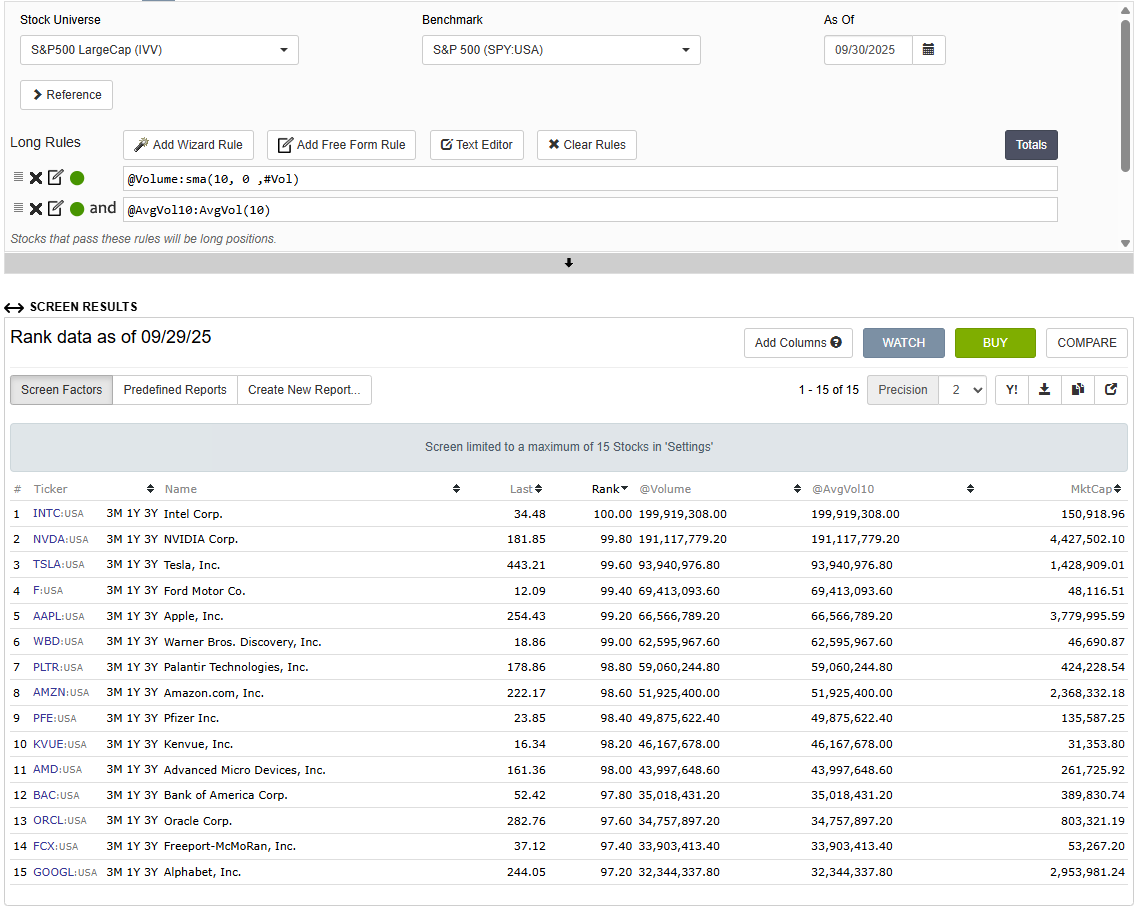Open the Stock Universe dropdown

pyautogui.click(x=159, y=50)
